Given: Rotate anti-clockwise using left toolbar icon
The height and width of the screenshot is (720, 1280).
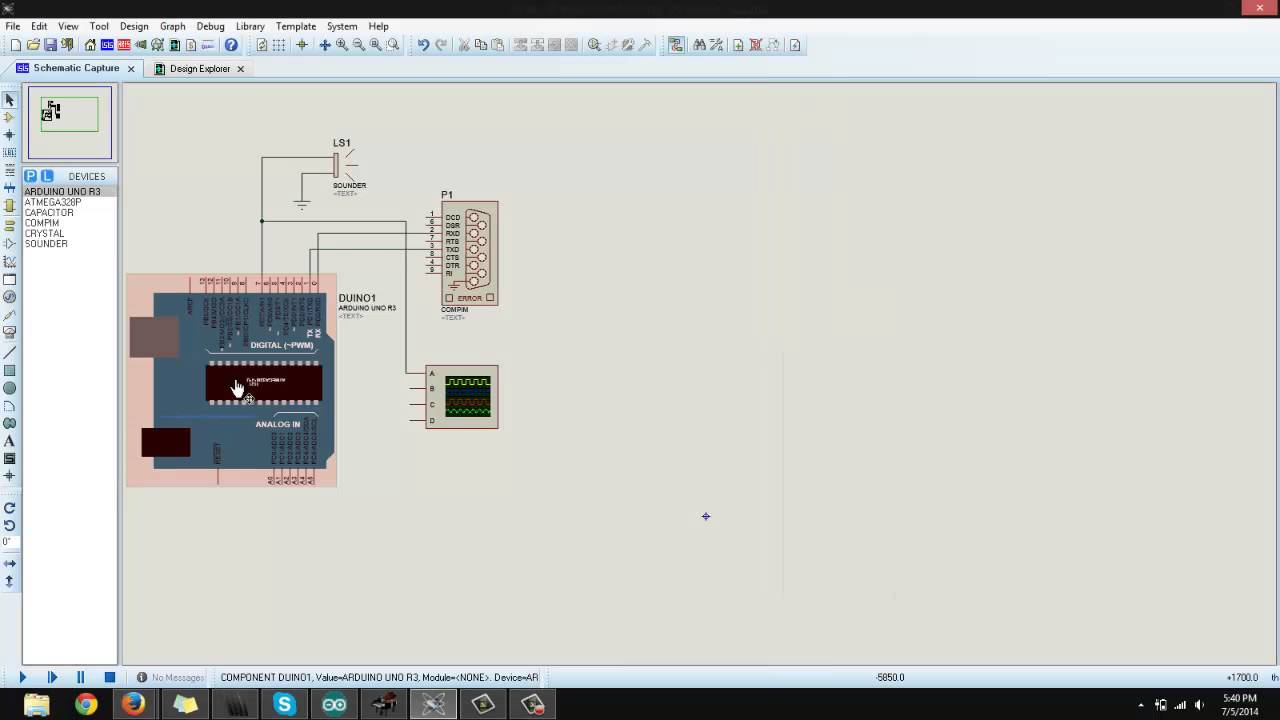Looking at the screenshot, I should click(x=10, y=525).
